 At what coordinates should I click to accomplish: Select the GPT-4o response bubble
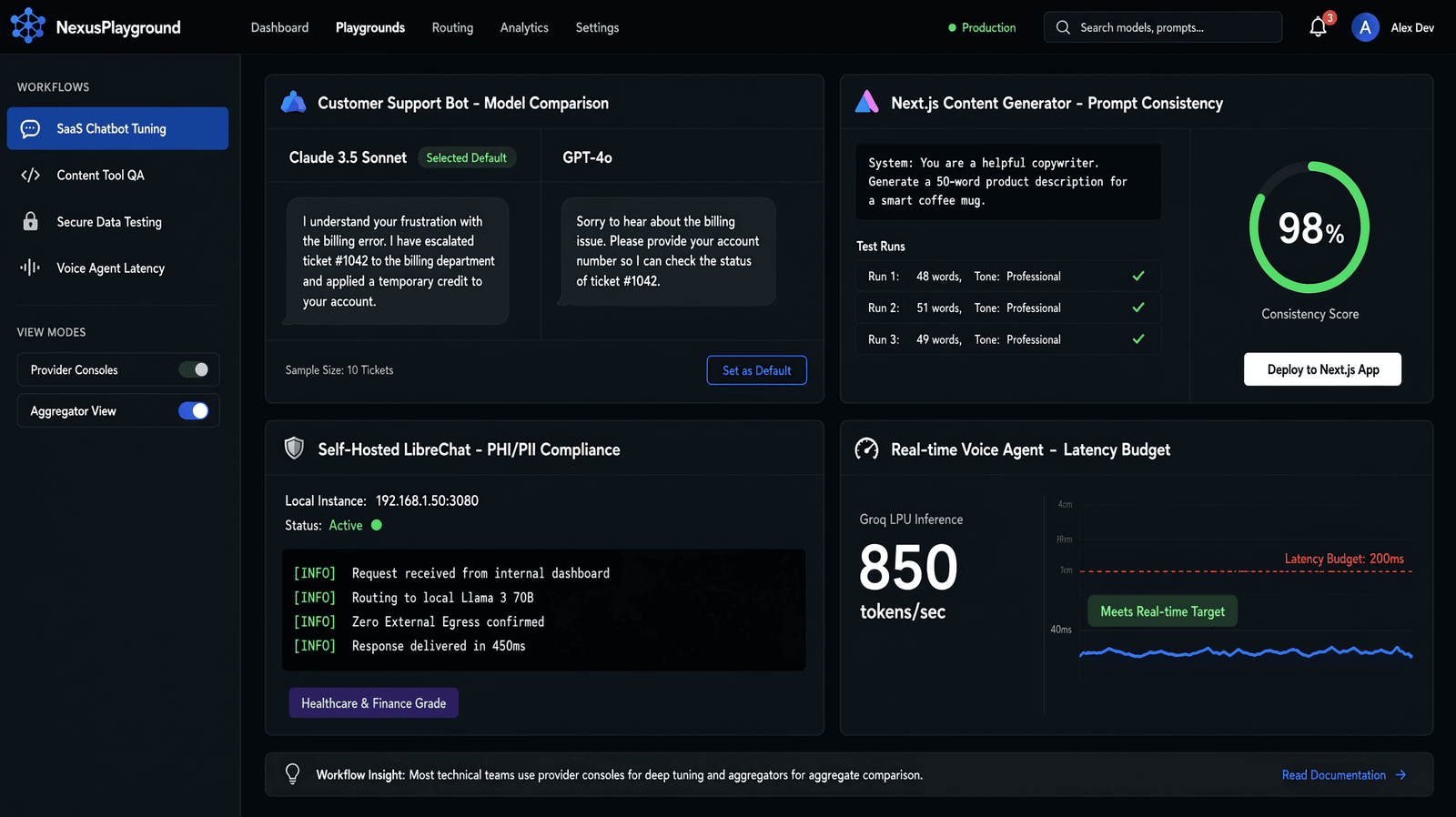pyautogui.click(x=667, y=251)
